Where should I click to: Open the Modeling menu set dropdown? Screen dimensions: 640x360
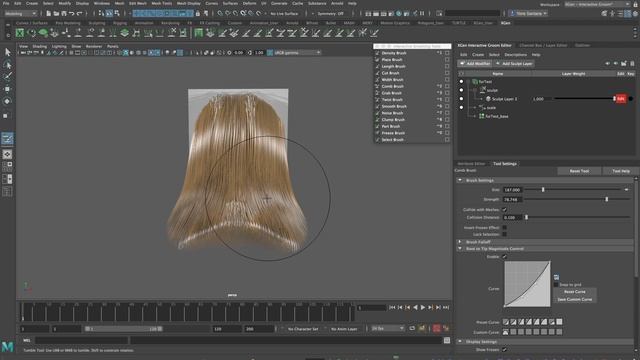[x=20, y=13]
